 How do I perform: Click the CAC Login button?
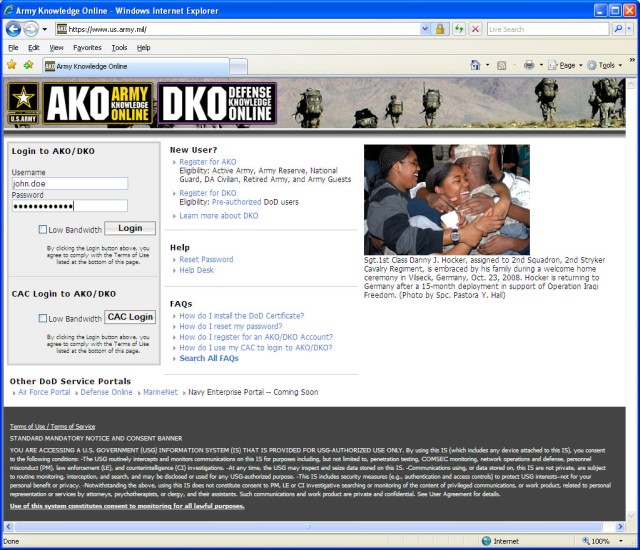[x=130, y=317]
